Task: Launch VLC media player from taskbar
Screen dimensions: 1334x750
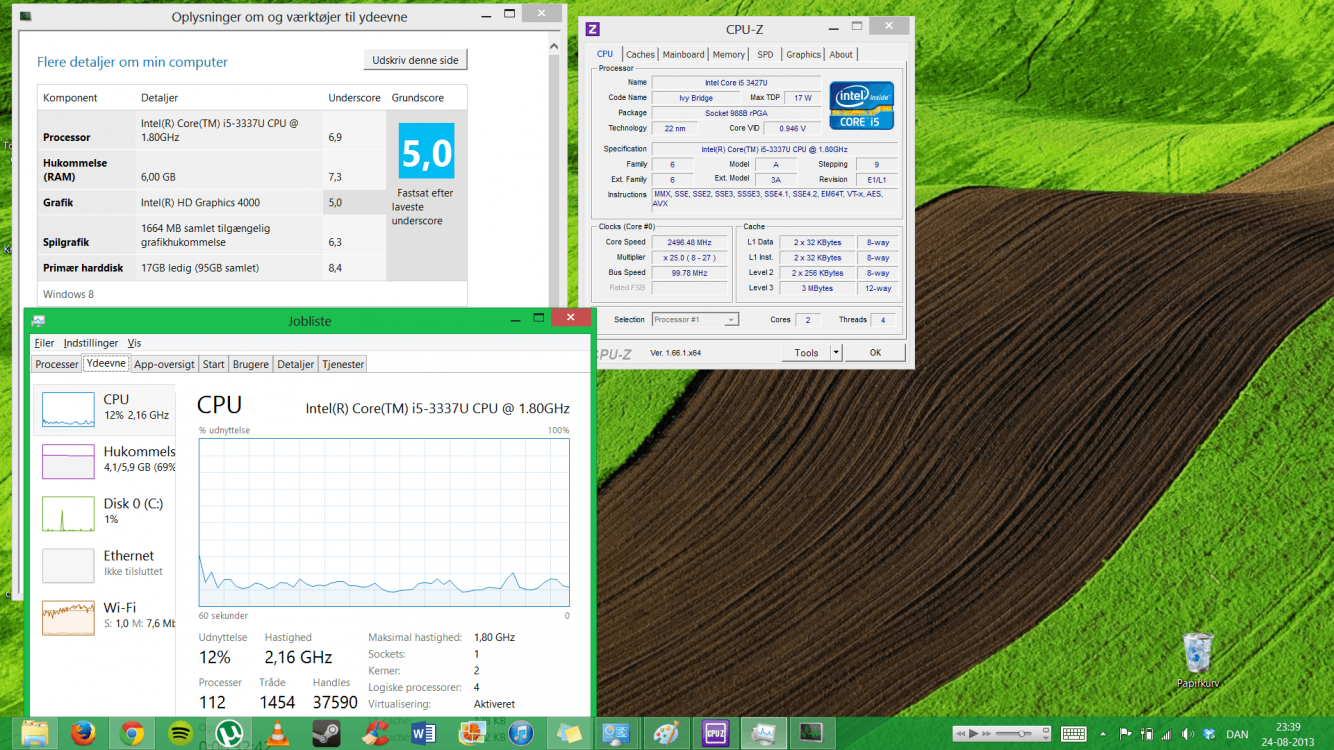Action: pos(278,734)
